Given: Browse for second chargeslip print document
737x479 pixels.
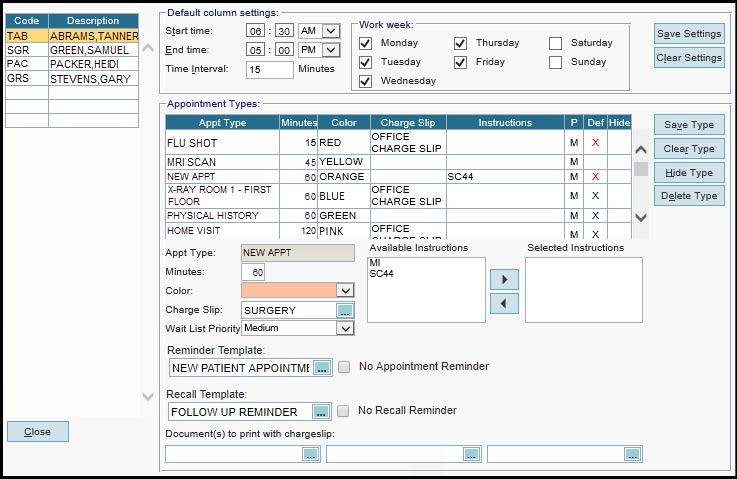Looking at the screenshot, I should click(x=471, y=454).
